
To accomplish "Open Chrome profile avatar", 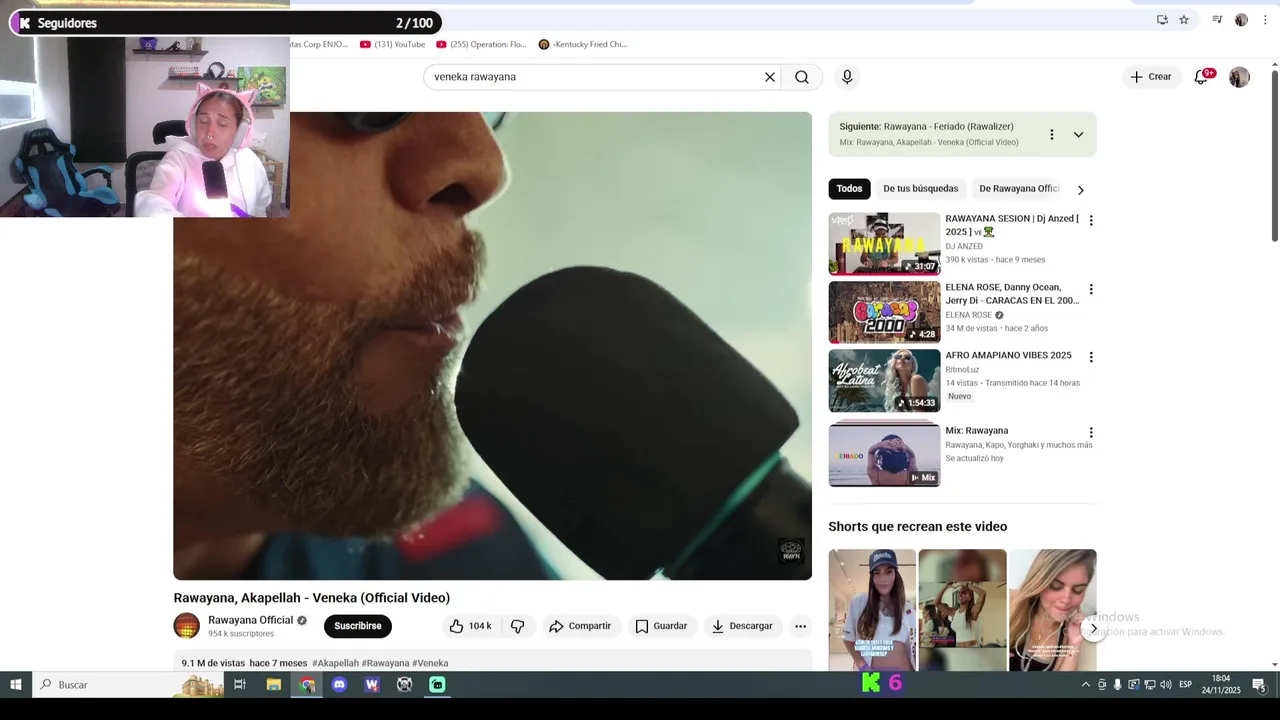I will click(x=1241, y=20).
